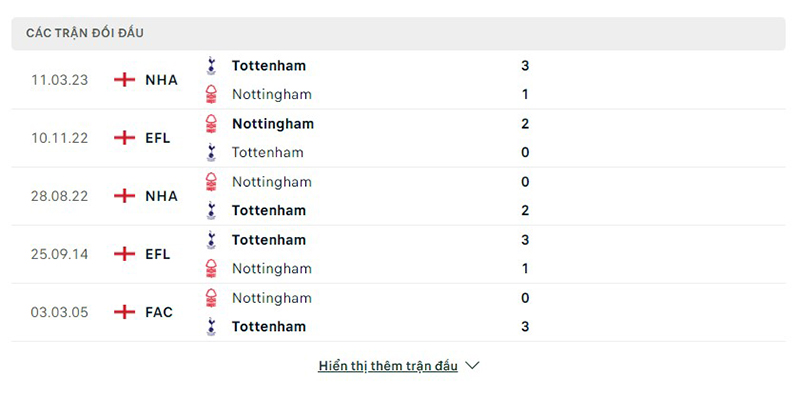
Task: Click Tottenham crest in 25.09.14 match
Action: [211, 240]
